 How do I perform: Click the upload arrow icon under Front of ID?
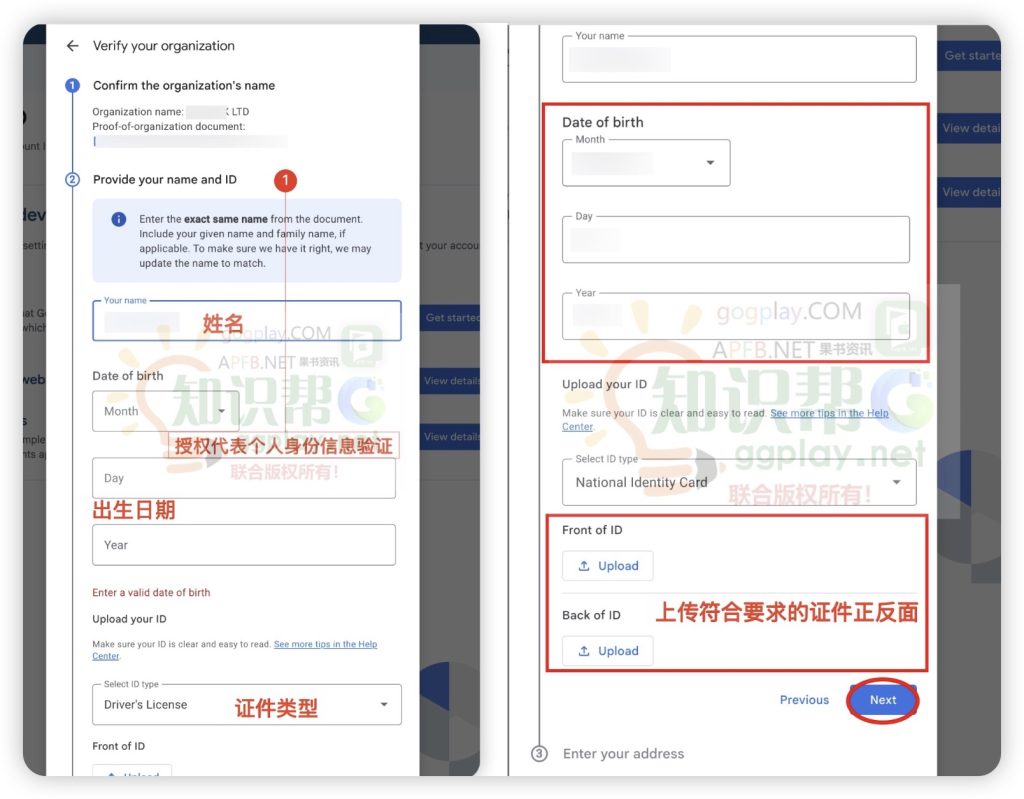584,566
